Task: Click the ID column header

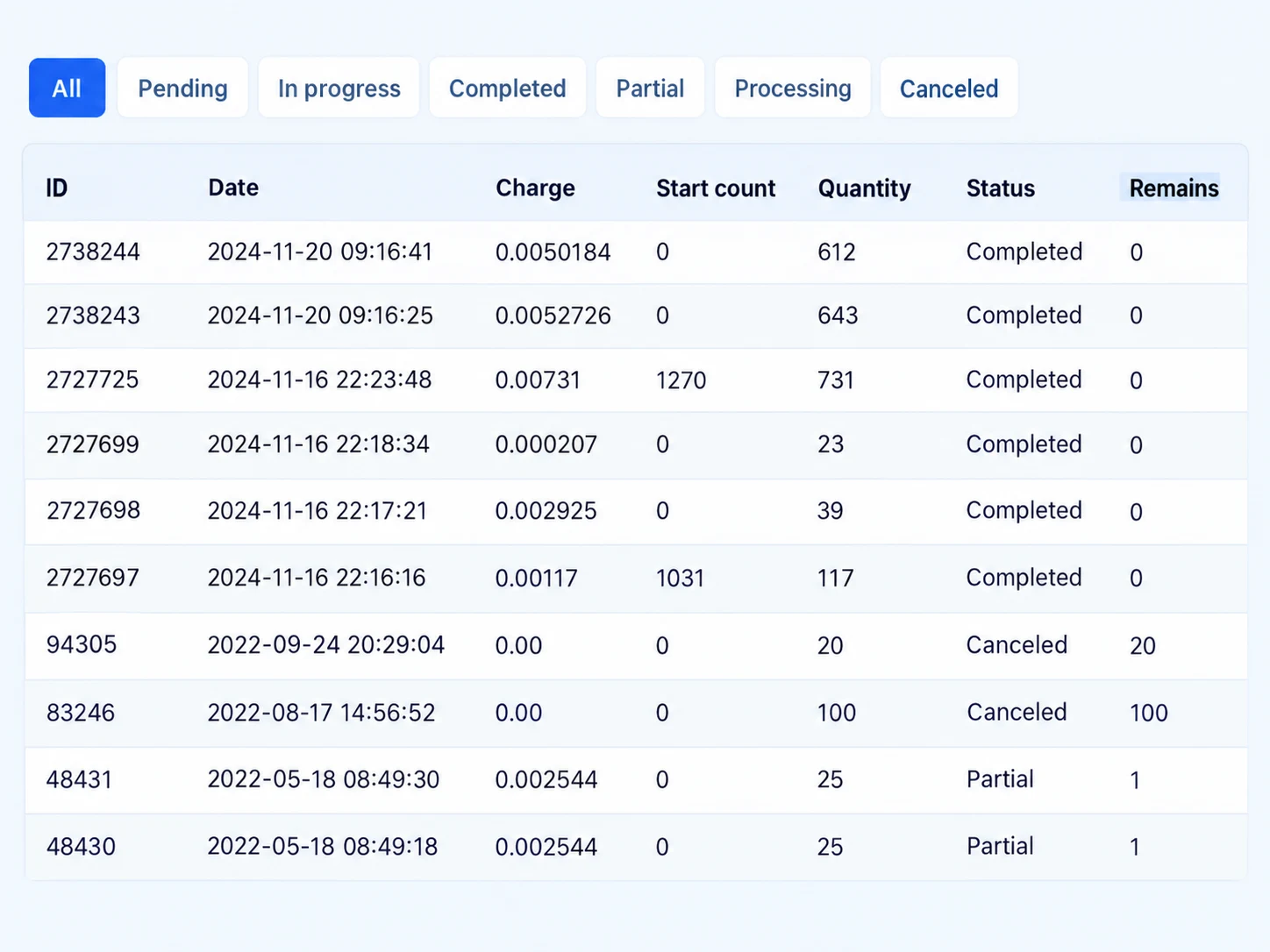Action: (57, 188)
